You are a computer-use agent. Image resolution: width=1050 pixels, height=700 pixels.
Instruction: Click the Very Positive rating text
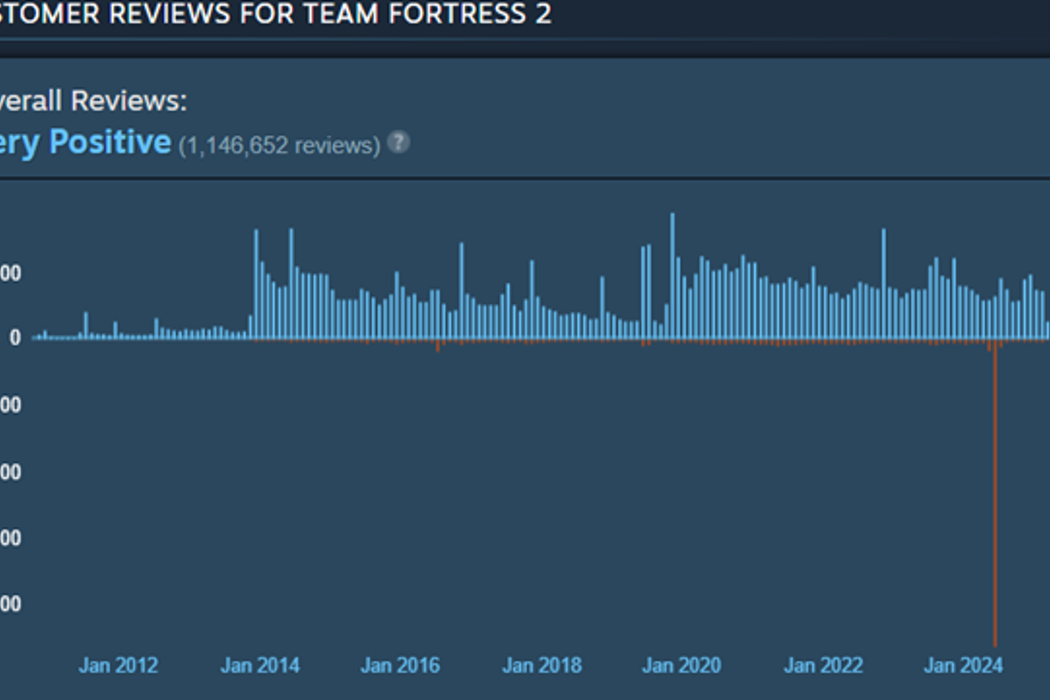tap(85, 142)
